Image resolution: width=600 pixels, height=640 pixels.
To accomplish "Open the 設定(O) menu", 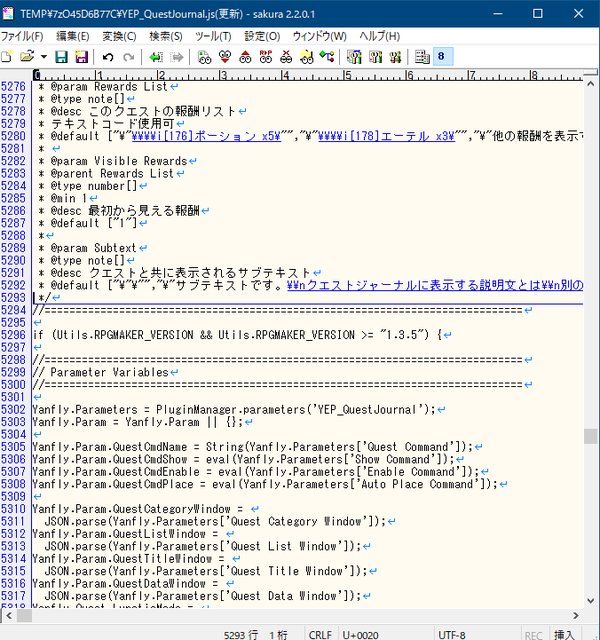I will click(x=262, y=36).
